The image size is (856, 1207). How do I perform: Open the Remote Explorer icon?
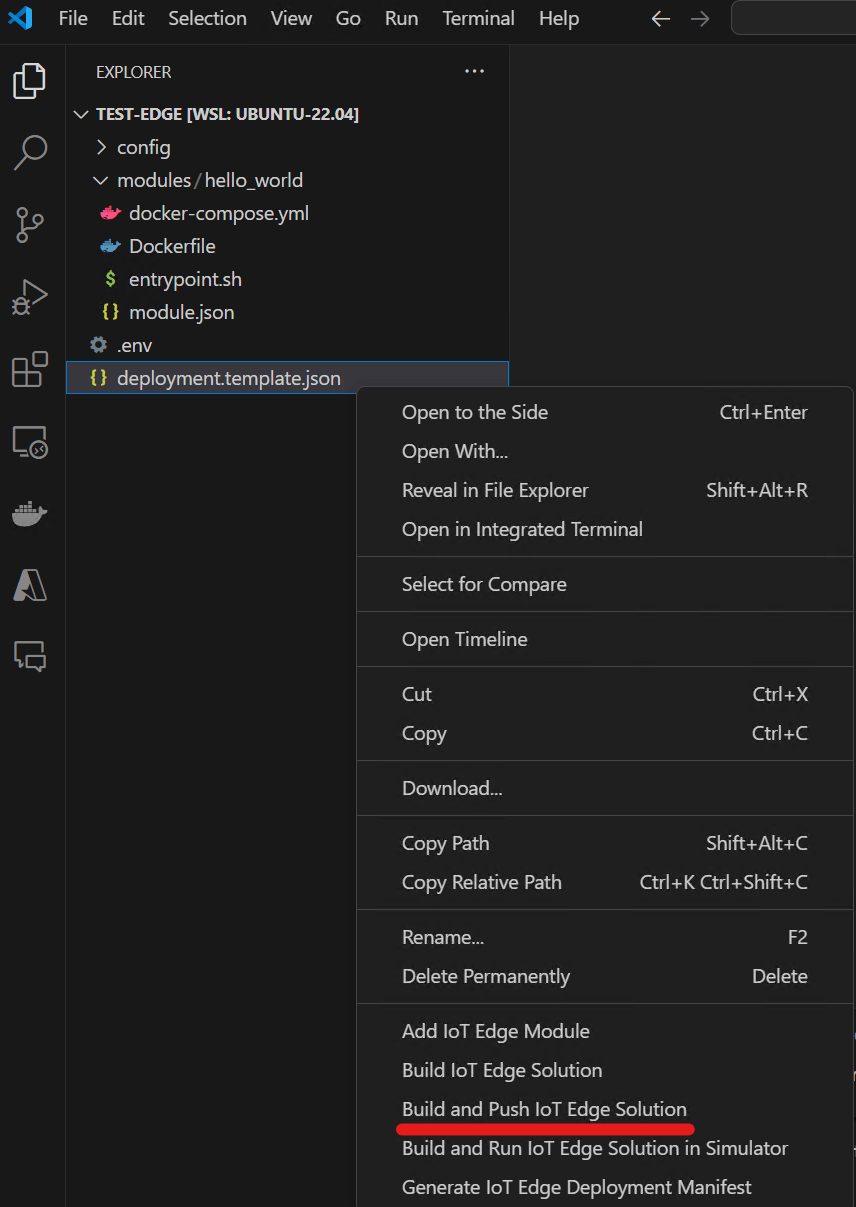click(30, 441)
